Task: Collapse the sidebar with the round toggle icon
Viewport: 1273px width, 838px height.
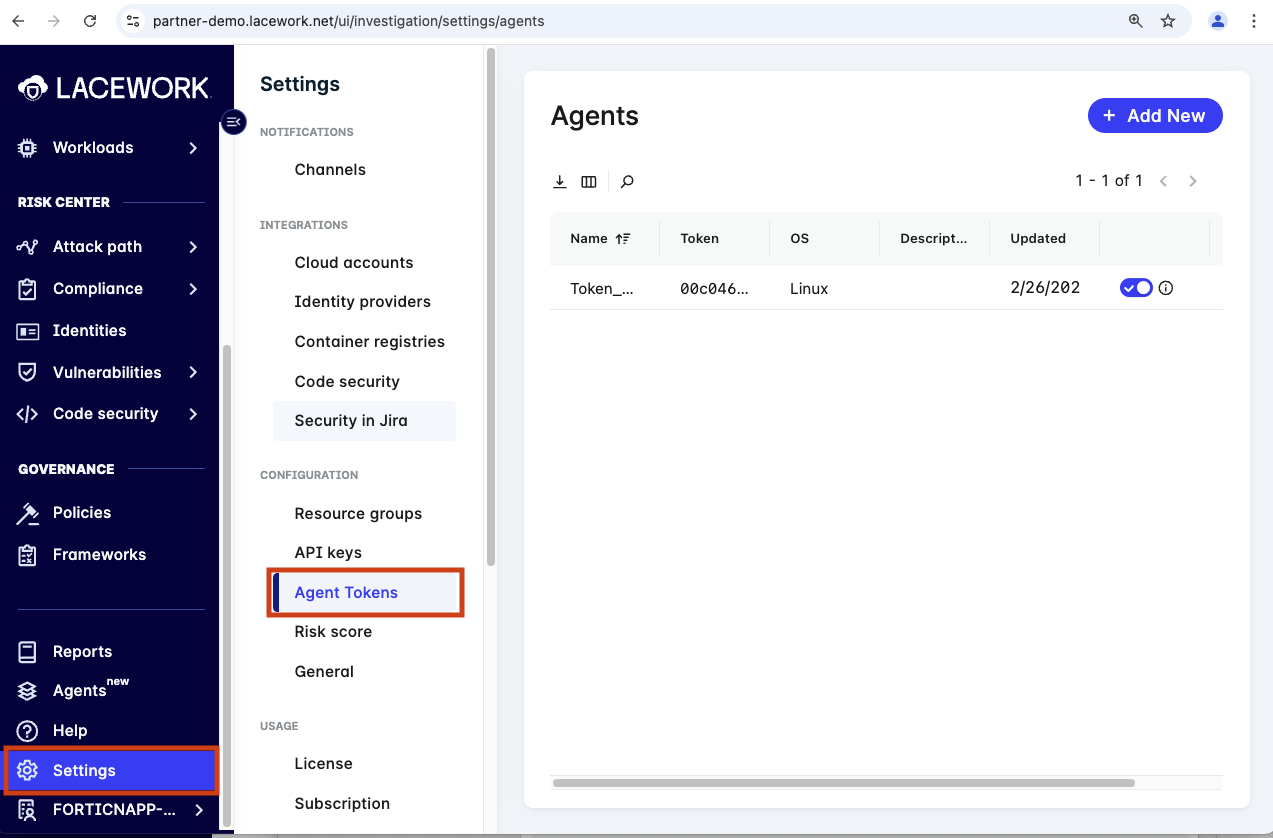Action: click(233, 122)
